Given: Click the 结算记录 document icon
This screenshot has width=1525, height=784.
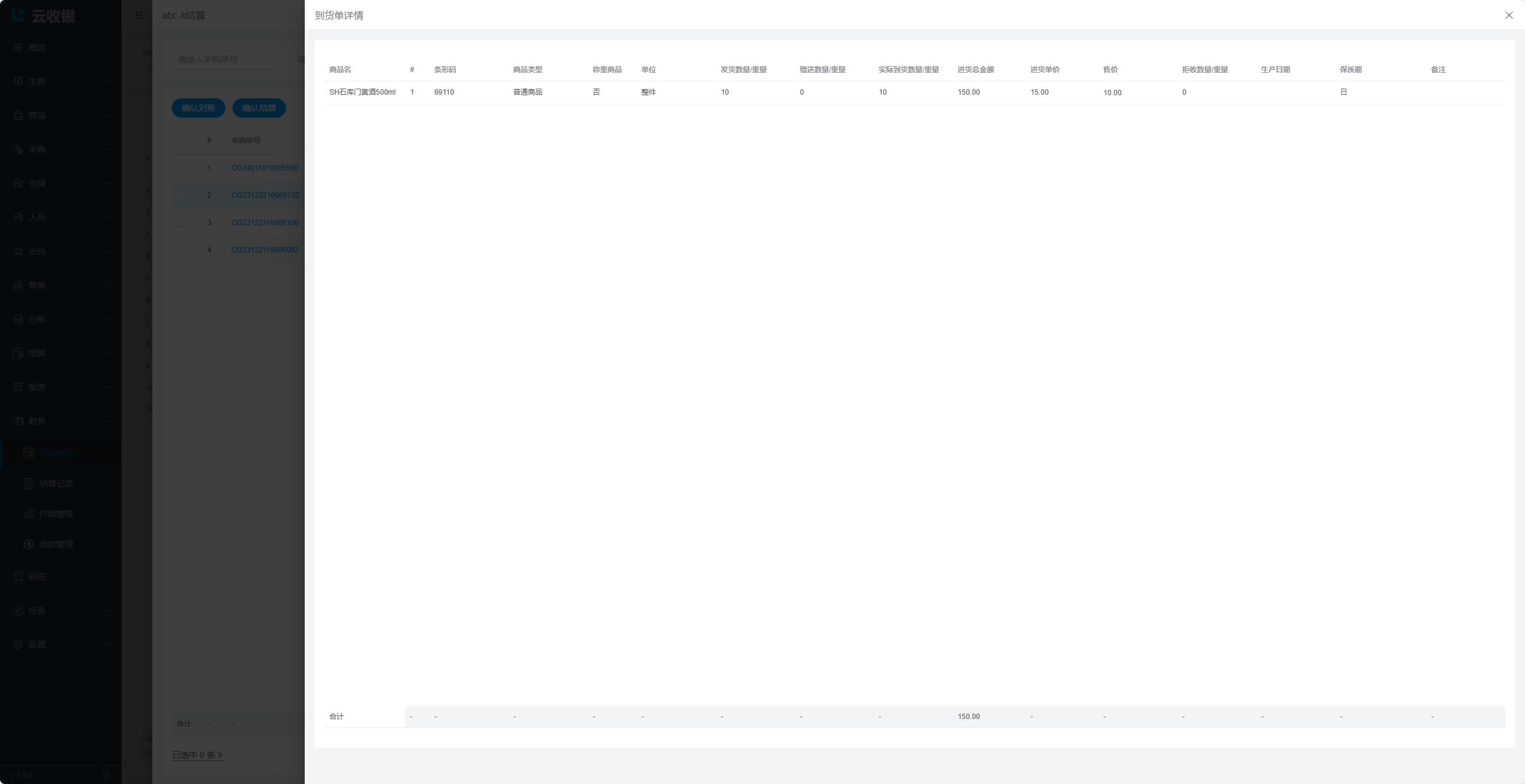Looking at the screenshot, I should point(29,484).
